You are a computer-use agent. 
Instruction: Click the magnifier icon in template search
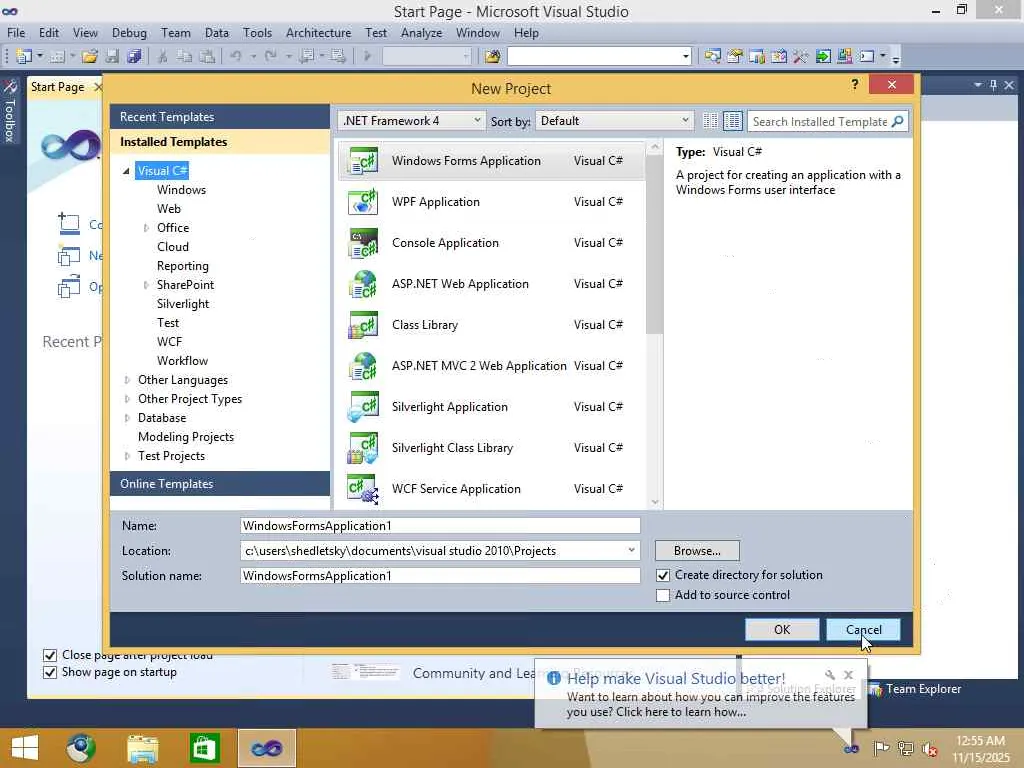[x=898, y=121]
